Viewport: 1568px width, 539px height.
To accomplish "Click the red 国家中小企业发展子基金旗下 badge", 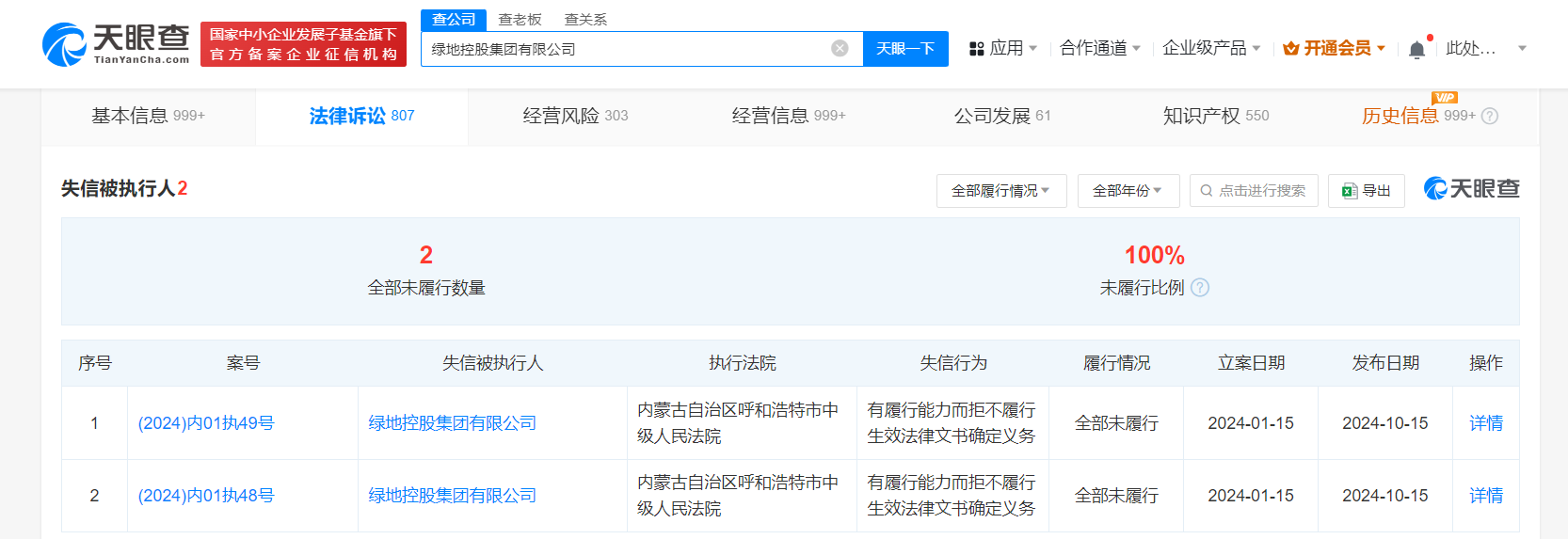I will coord(303,44).
